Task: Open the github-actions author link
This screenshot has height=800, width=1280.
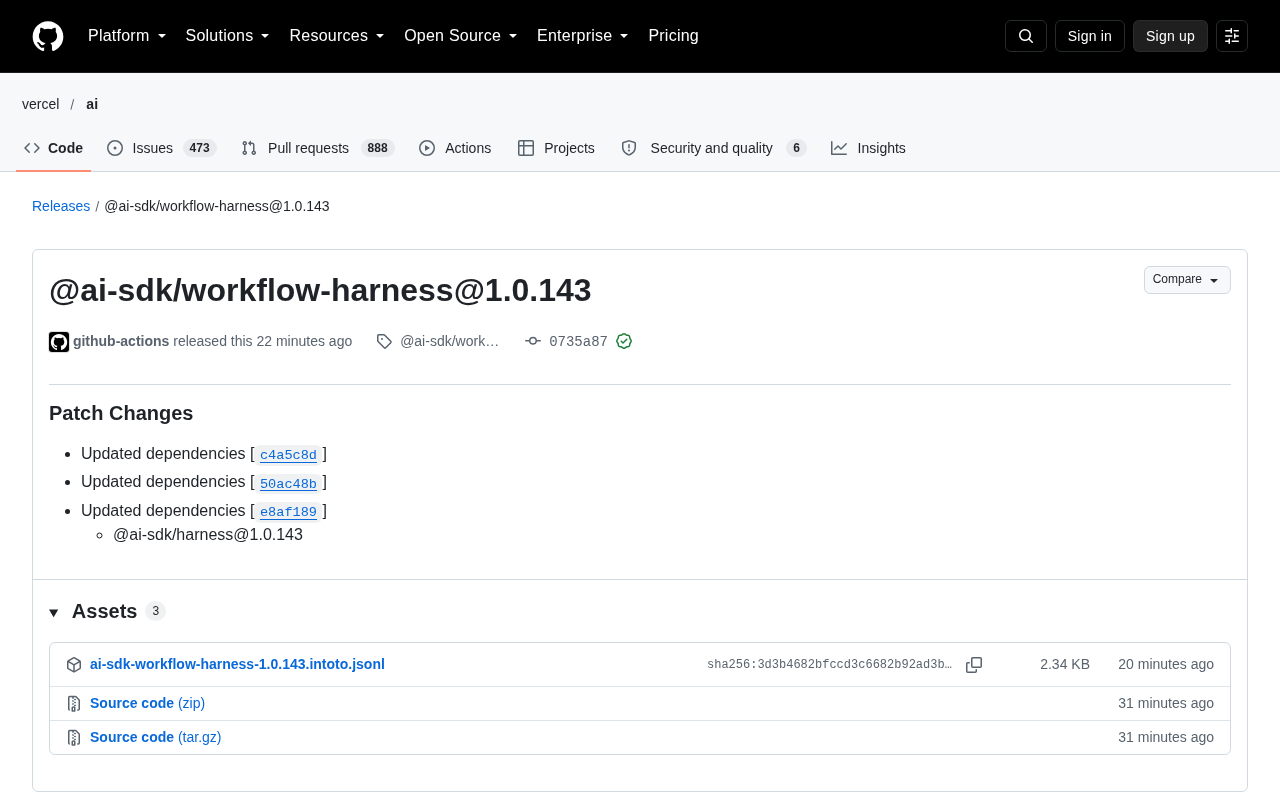Action: [121, 341]
